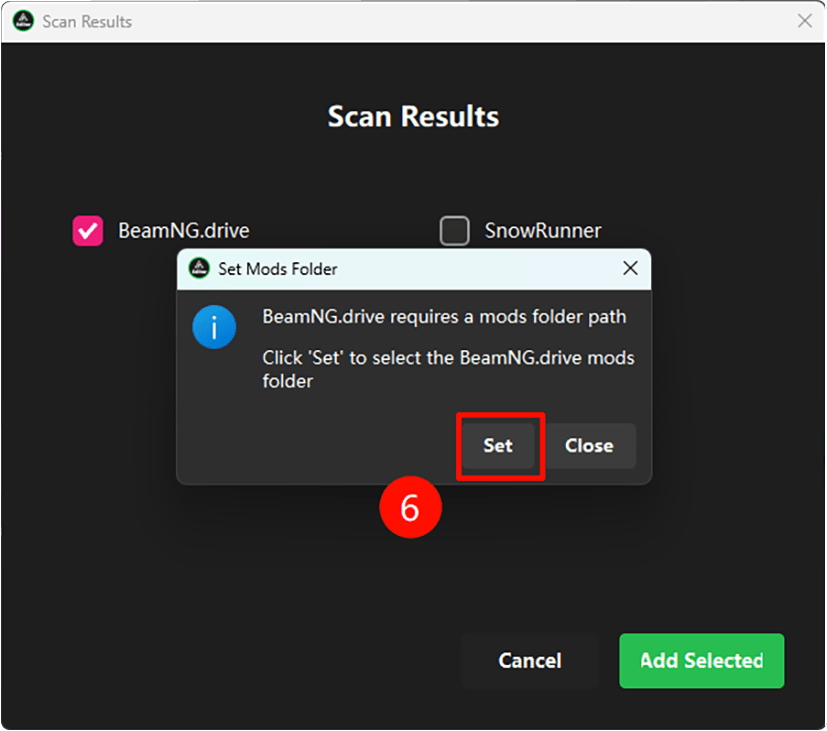The width and height of the screenshot is (827, 731).
Task: Click the blue information icon
Action: [214, 327]
